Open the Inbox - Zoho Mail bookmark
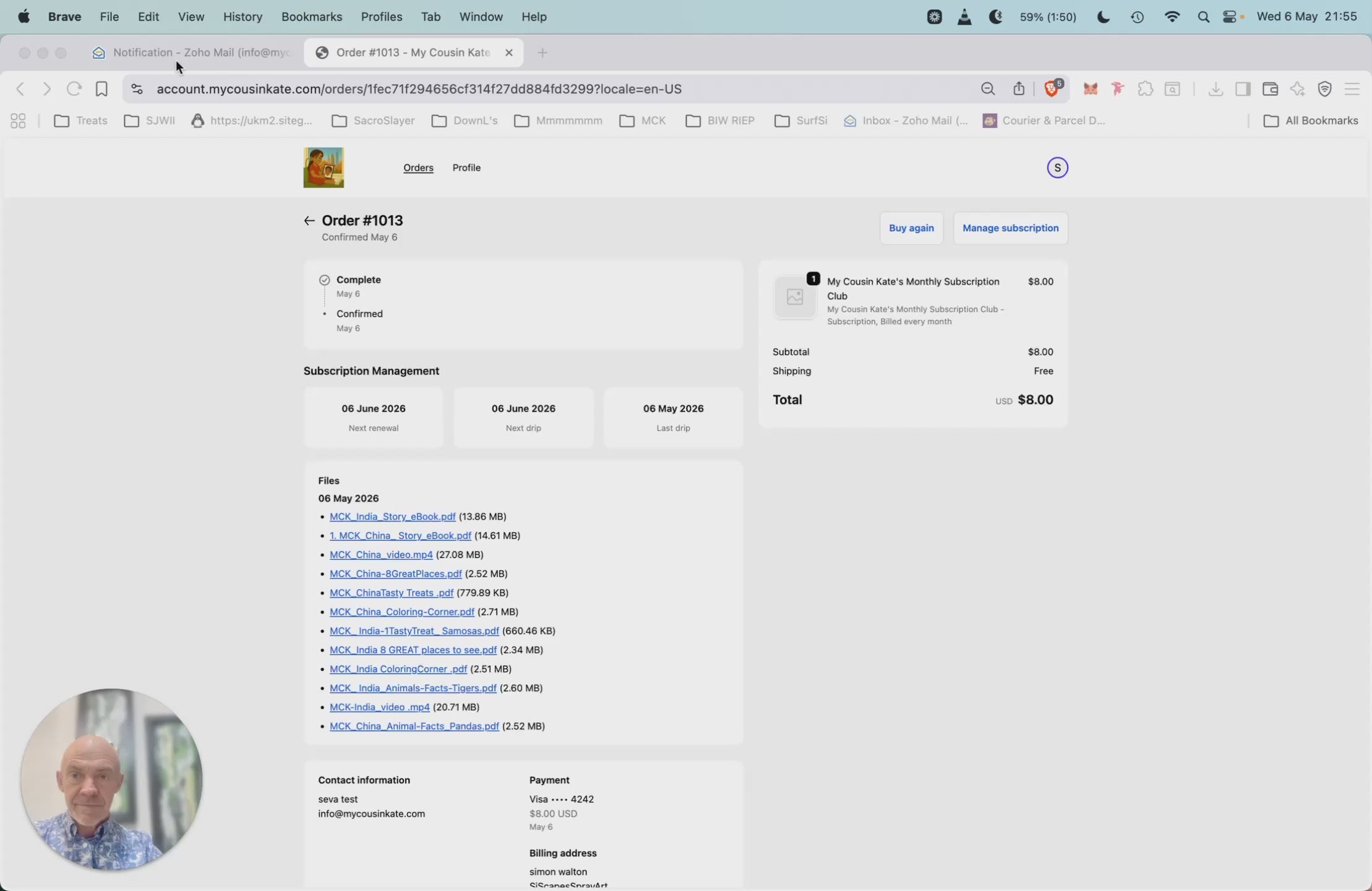This screenshot has height=891, width=1372. click(x=906, y=121)
